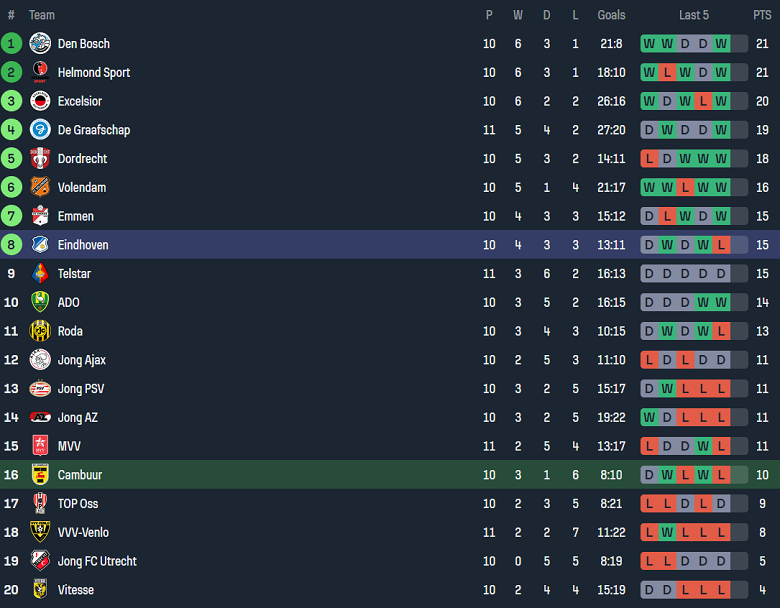Open the Telstar team name link
Image resolution: width=780 pixels, height=608 pixels.
click(x=74, y=274)
